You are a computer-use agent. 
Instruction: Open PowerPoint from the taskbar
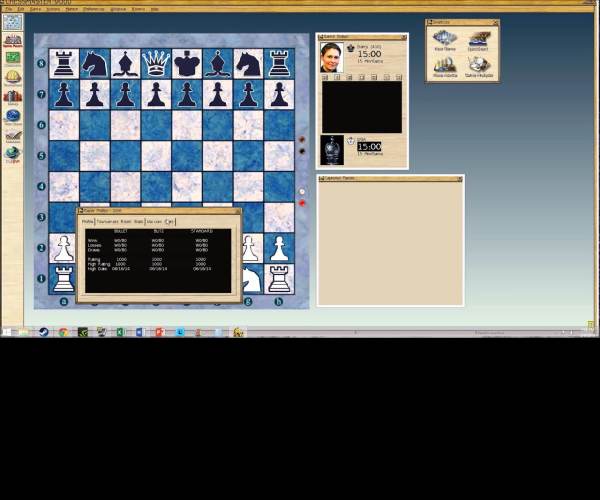pyautogui.click(x=160, y=332)
